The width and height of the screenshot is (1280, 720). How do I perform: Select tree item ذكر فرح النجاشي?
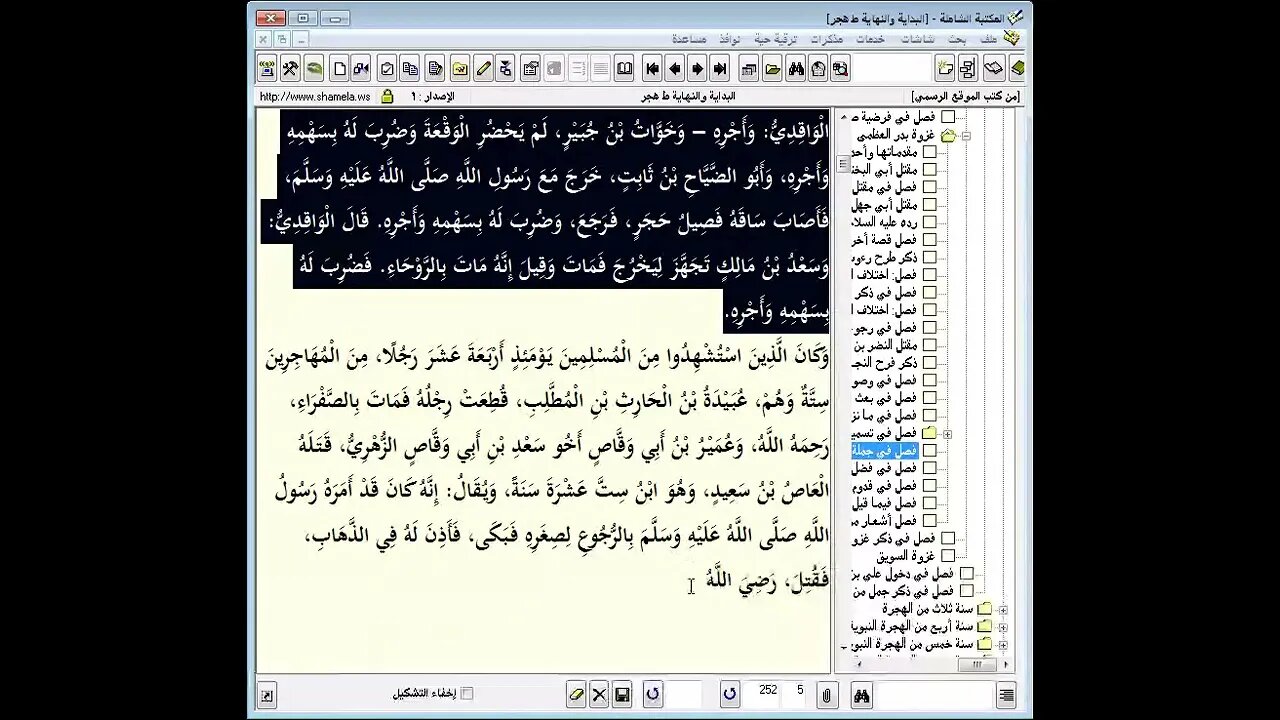884,363
